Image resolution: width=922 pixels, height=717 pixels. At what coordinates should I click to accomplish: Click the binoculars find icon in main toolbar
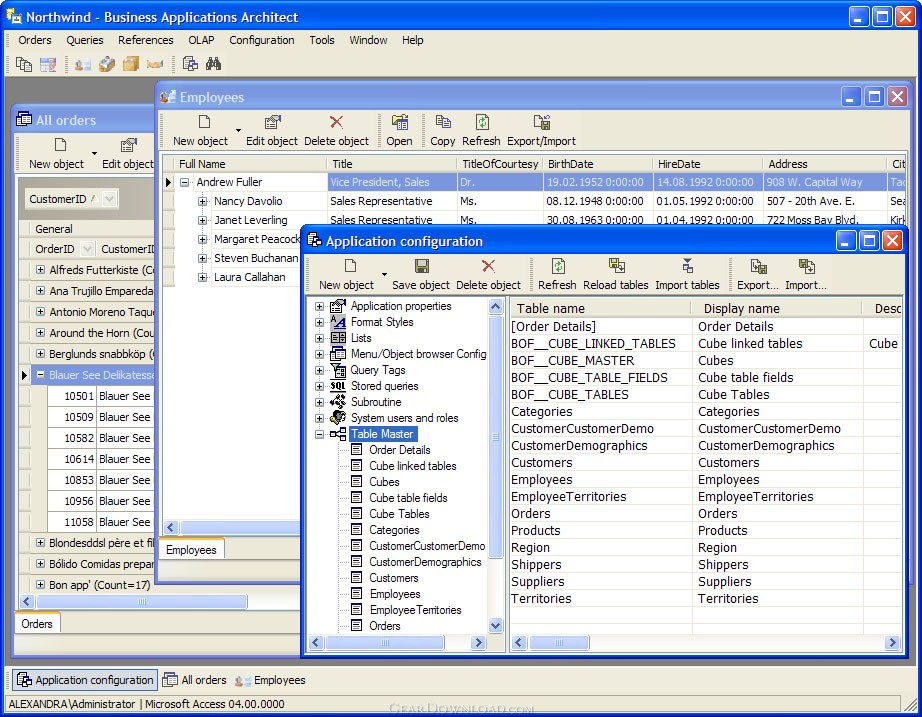click(x=213, y=64)
